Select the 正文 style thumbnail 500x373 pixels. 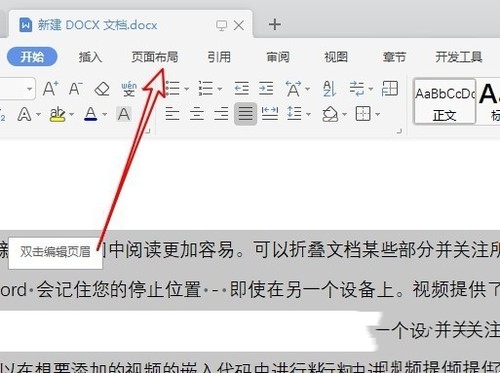pyautogui.click(x=445, y=102)
